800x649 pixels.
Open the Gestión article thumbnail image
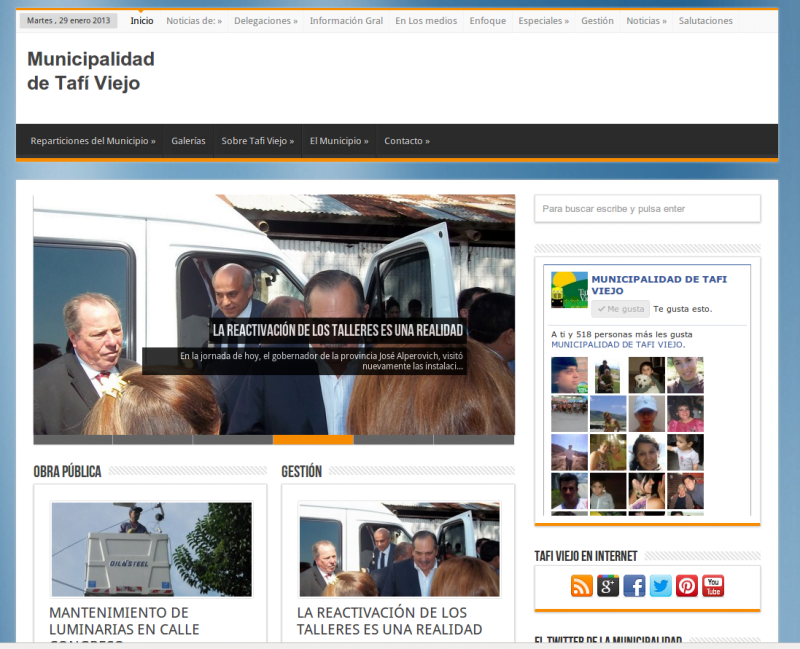coord(399,550)
